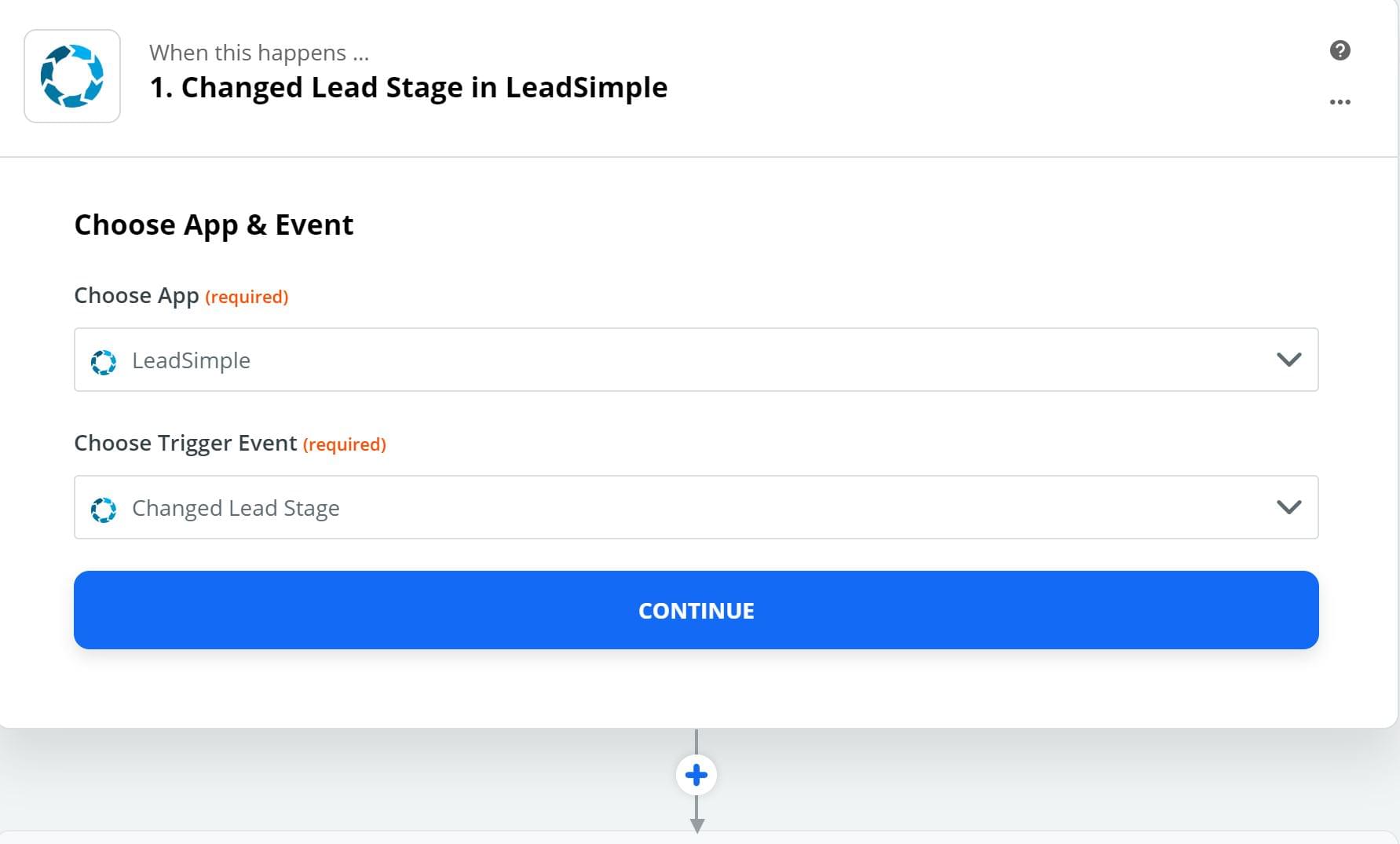Collapse the Changed Lead Stage selection
The width and height of the screenshot is (1400, 844).
(1288, 507)
